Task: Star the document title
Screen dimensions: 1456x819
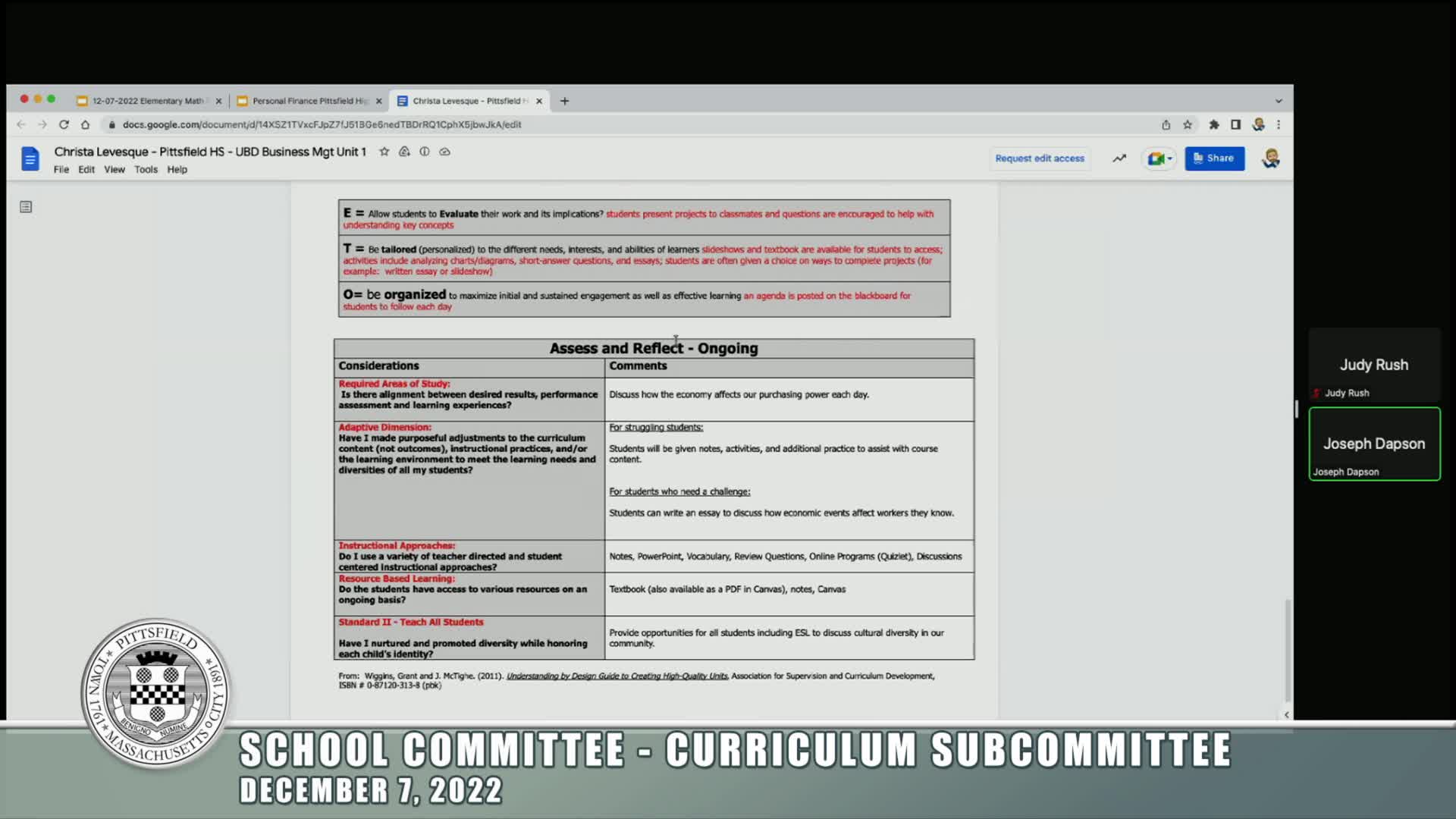Action: click(x=384, y=152)
